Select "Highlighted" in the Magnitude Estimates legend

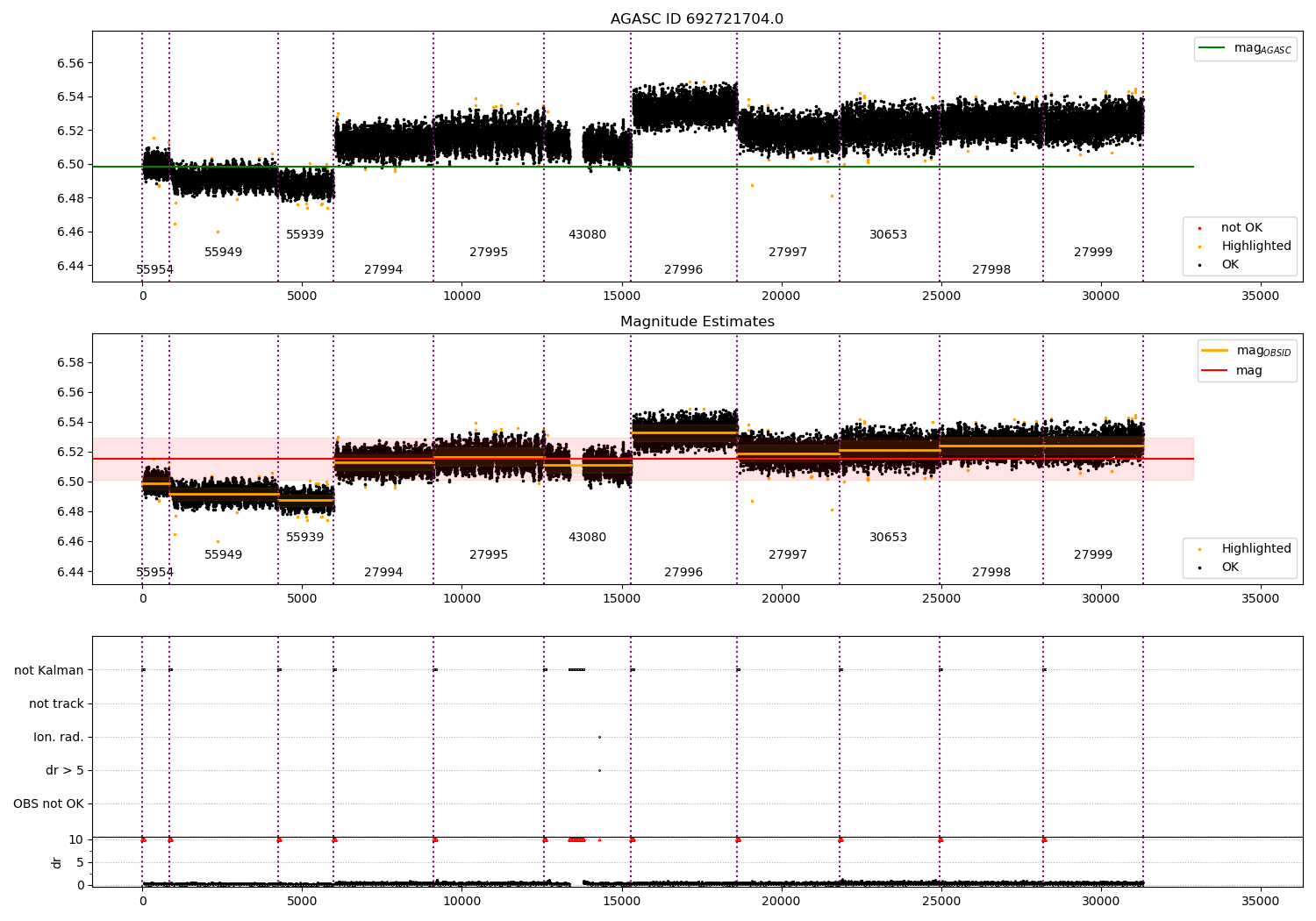tap(1246, 549)
